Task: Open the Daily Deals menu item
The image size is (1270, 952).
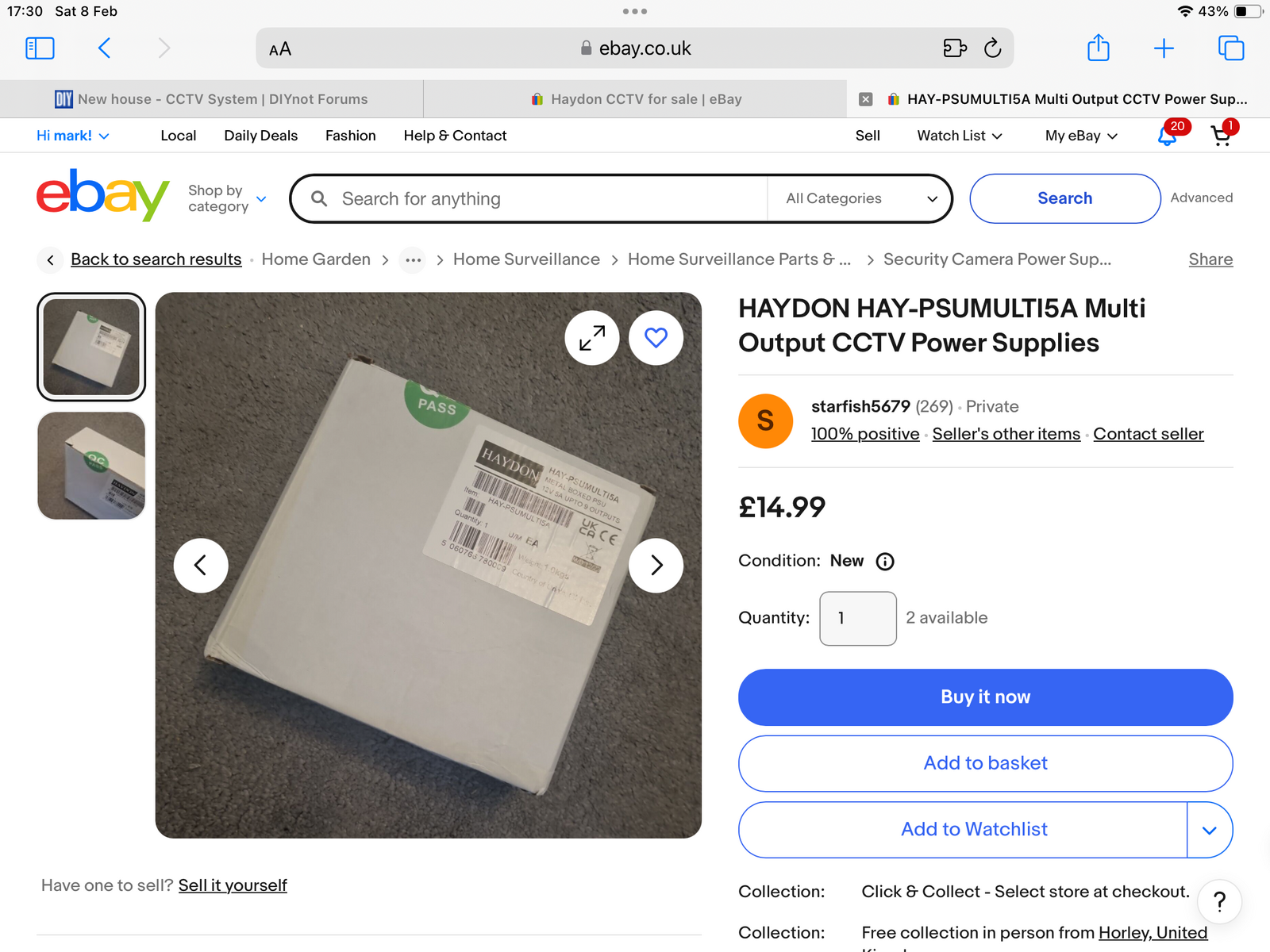Action: (x=260, y=136)
